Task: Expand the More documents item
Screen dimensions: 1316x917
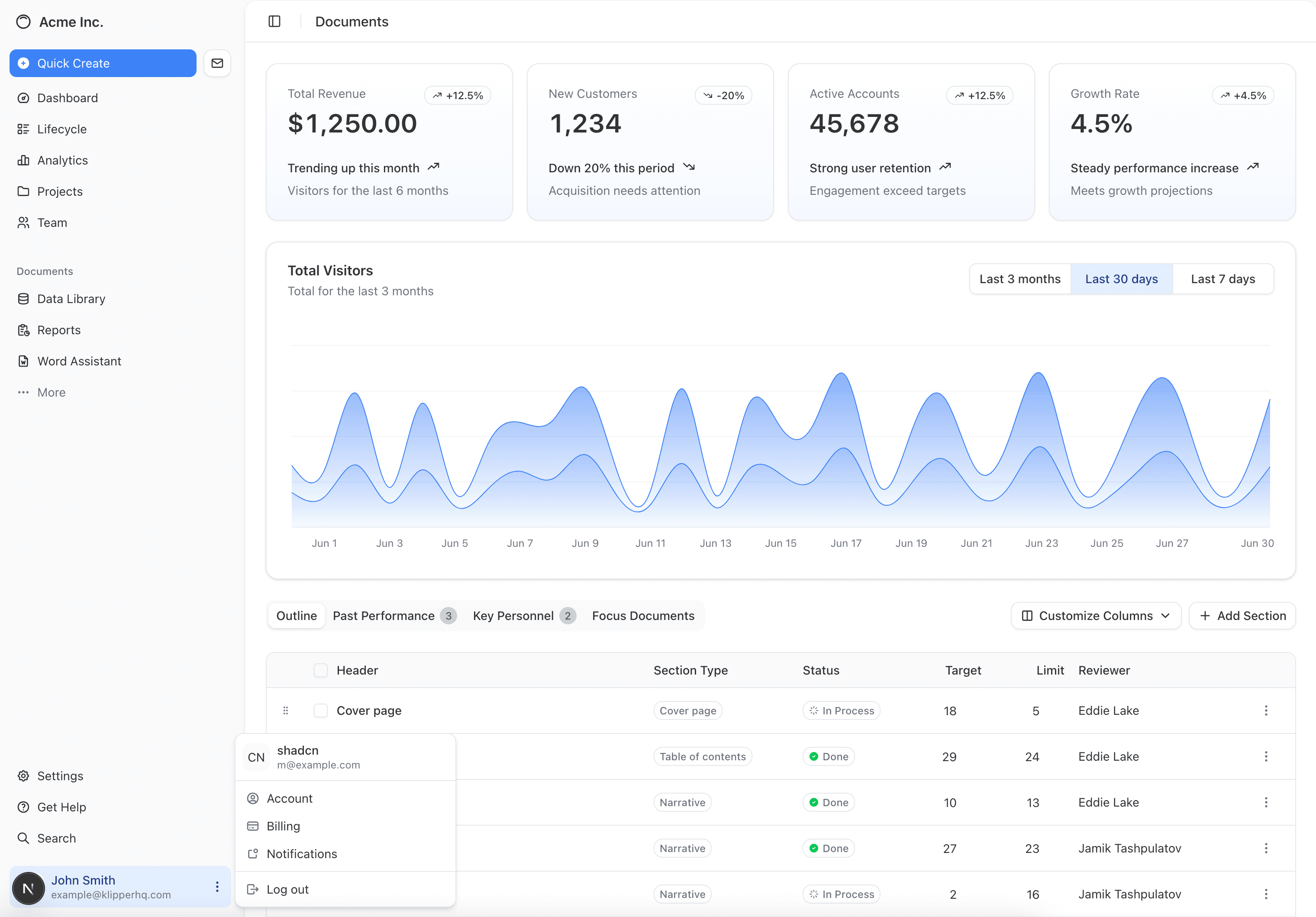Action: 51,393
